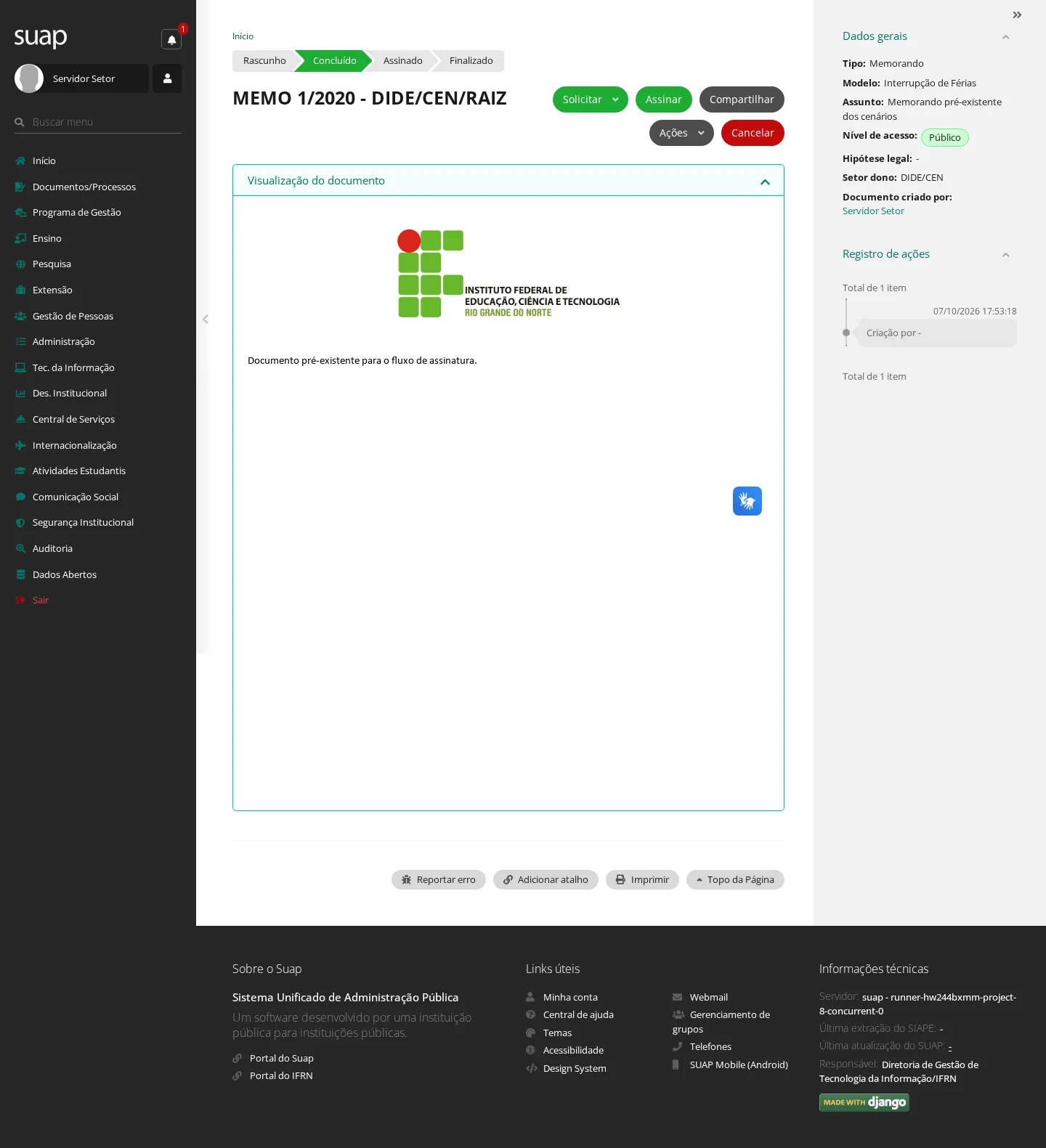Click the Internacionalização airplane icon
1046x1148 pixels.
point(20,445)
